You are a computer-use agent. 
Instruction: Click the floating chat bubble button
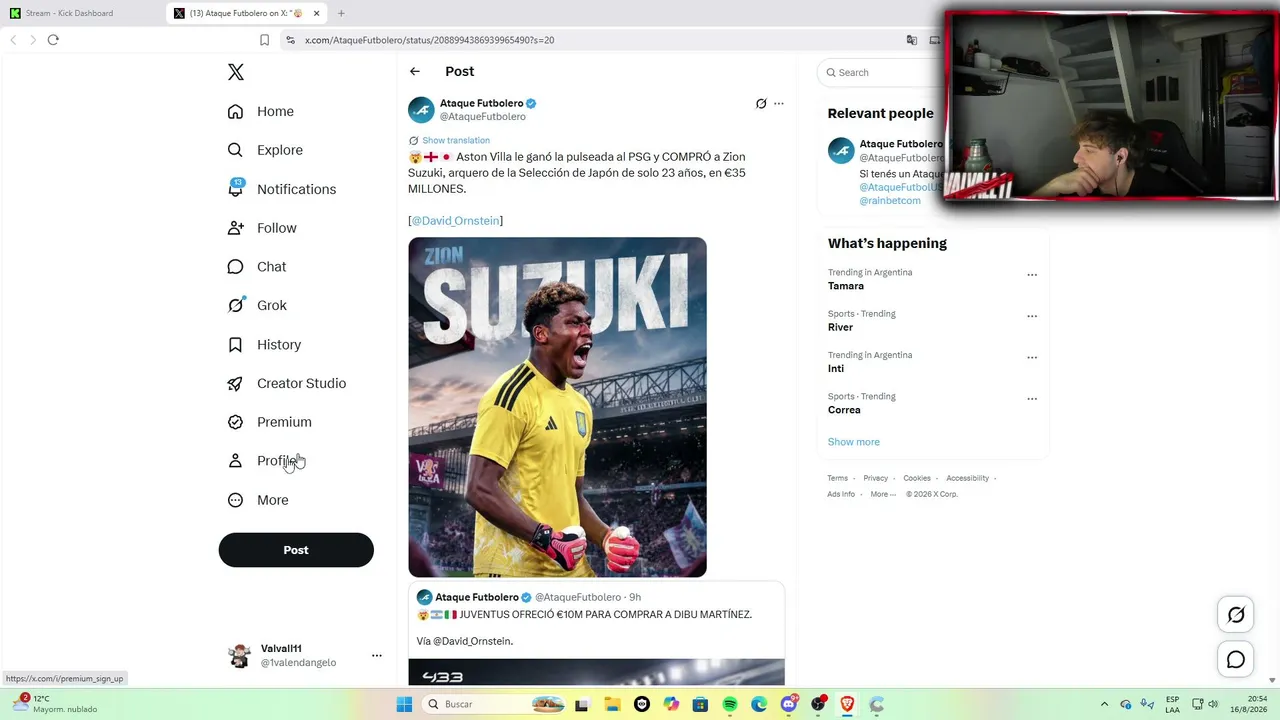(1236, 660)
